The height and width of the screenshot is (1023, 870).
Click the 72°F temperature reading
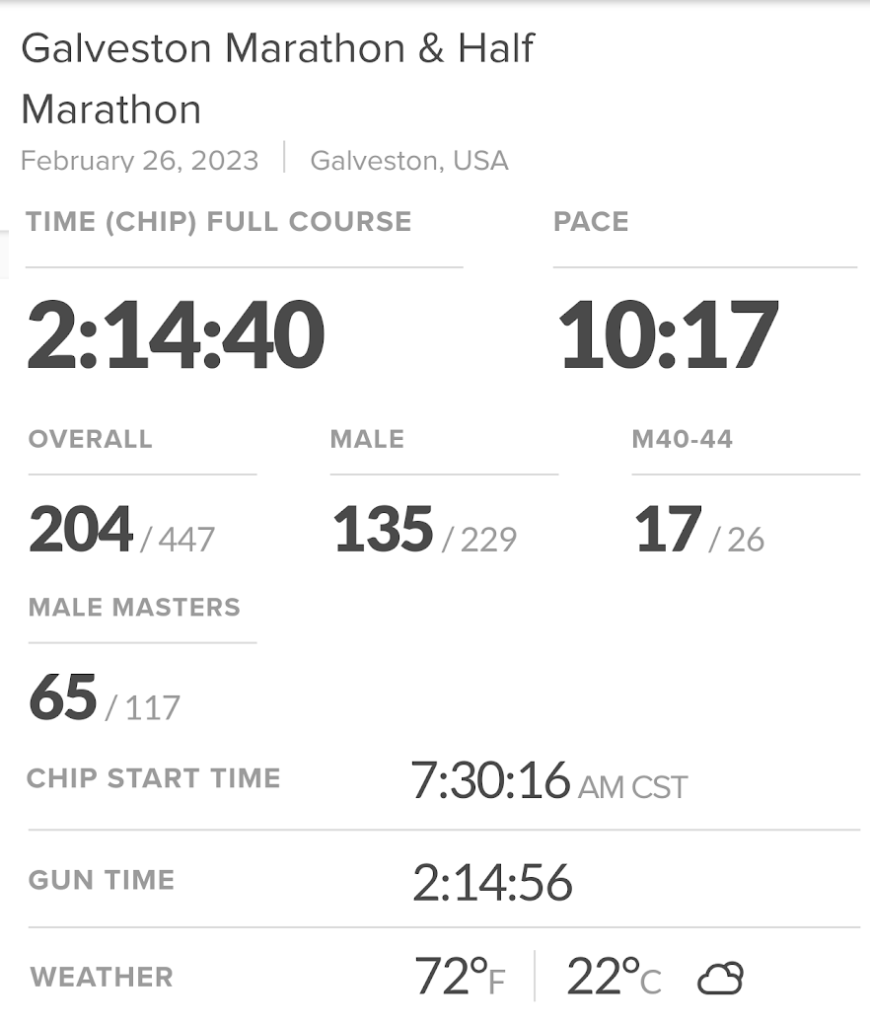click(460, 977)
